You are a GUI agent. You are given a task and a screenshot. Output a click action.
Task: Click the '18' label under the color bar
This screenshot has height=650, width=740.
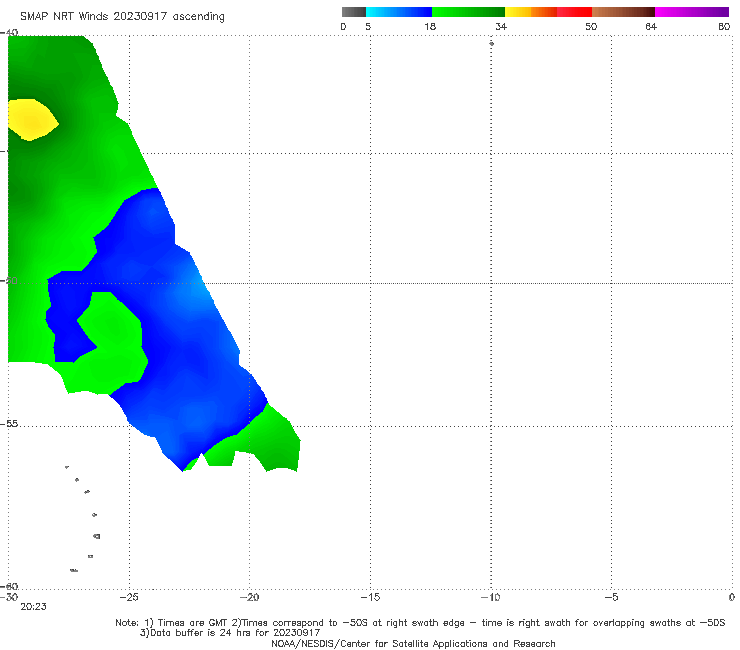430,27
